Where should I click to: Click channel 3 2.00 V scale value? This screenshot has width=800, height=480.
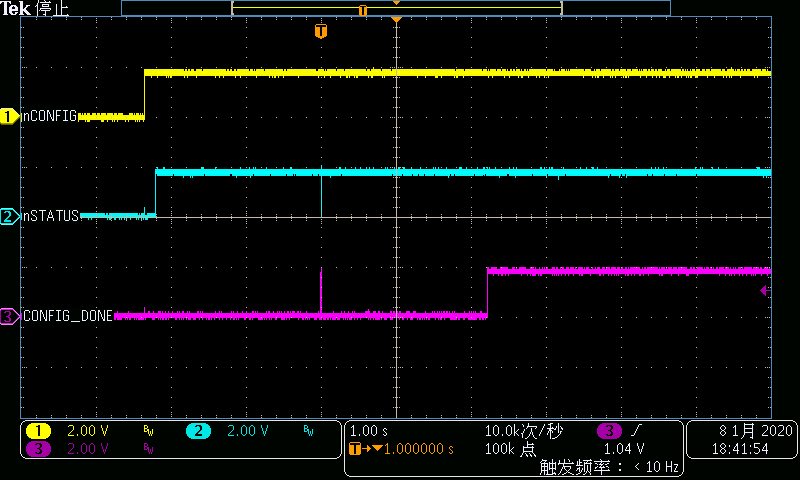[88, 449]
